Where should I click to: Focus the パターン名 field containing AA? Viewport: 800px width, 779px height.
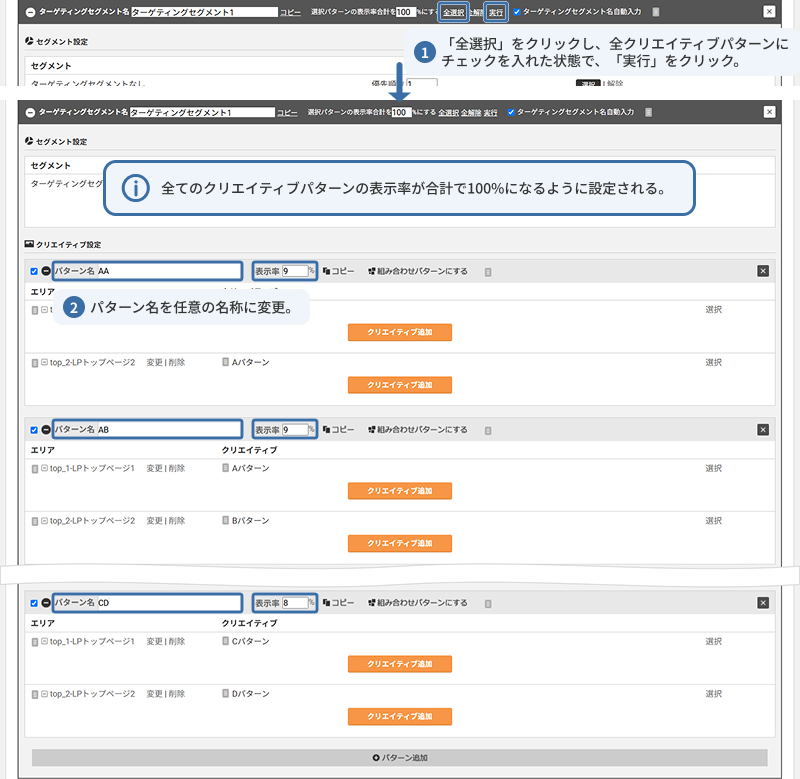(x=169, y=271)
